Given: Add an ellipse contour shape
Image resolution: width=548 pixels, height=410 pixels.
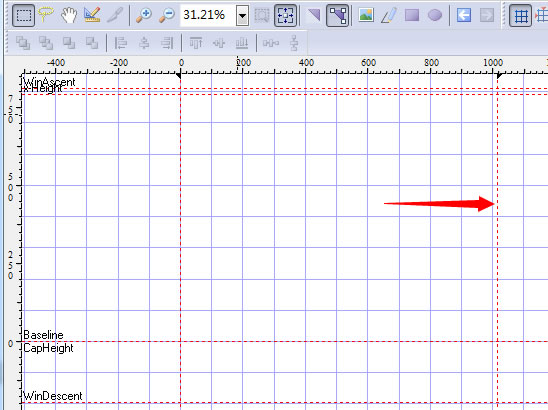Looking at the screenshot, I should tap(435, 15).
